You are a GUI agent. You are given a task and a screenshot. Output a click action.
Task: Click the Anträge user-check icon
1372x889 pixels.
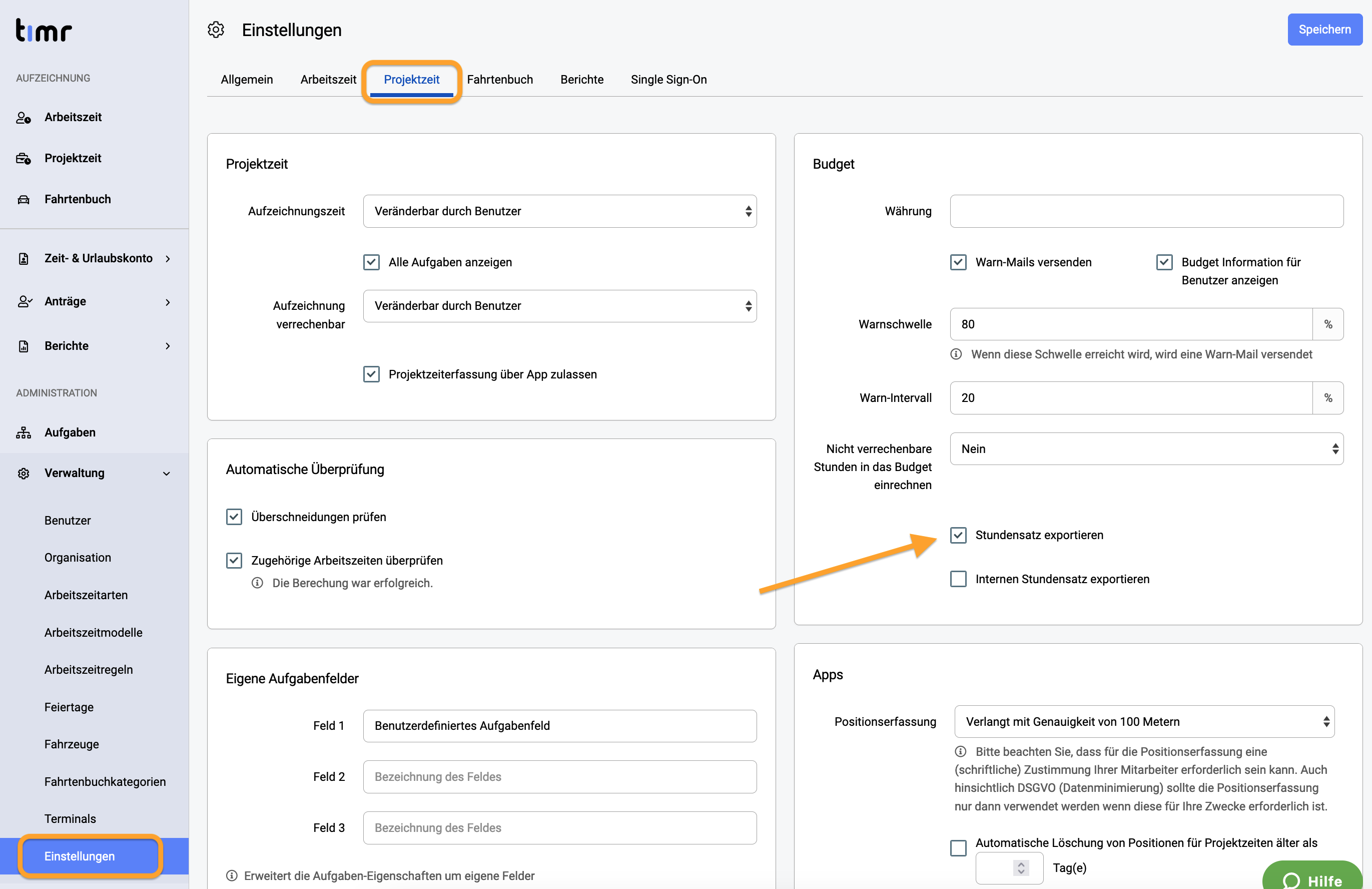coord(24,301)
